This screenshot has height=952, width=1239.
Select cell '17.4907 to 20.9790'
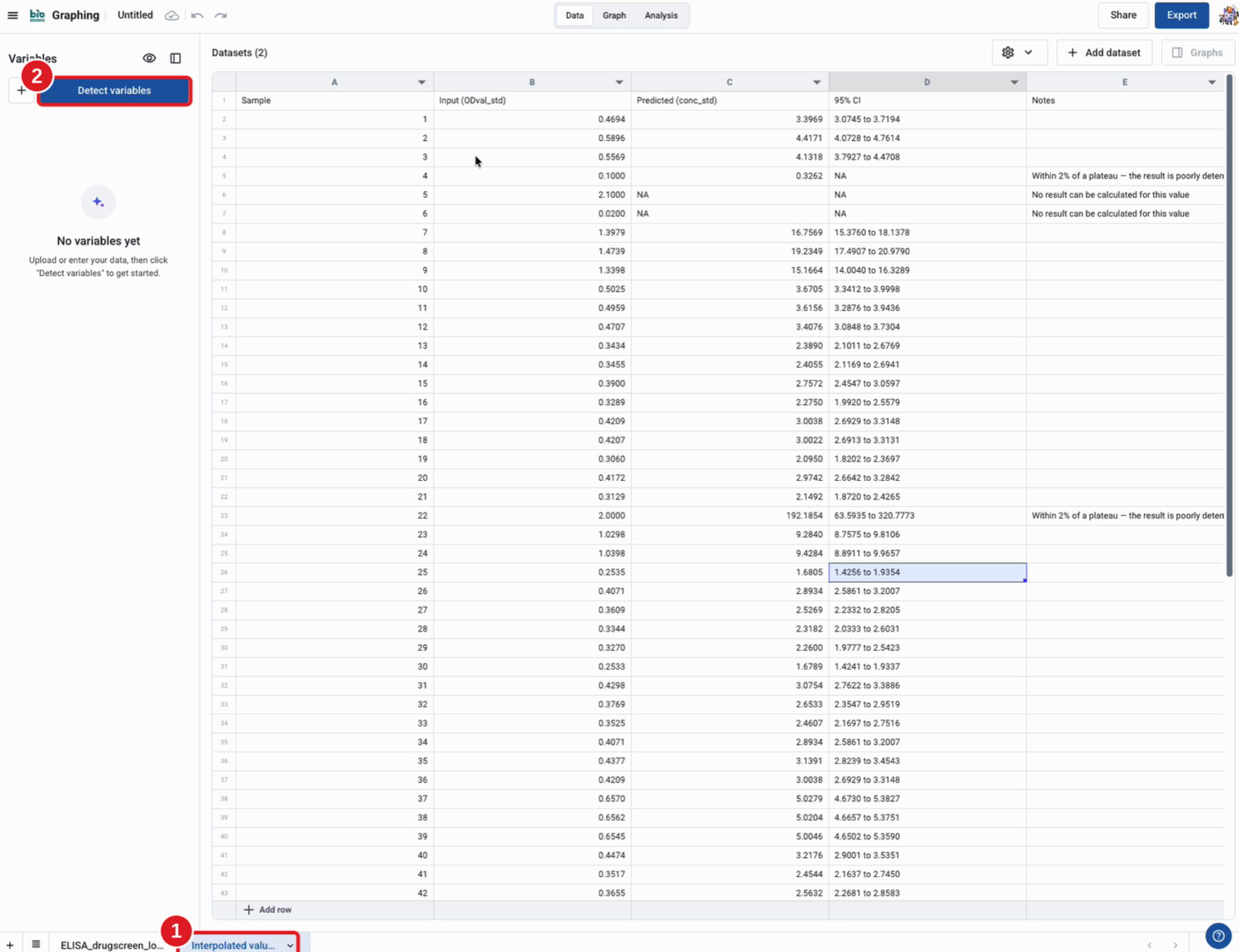pyautogui.click(x=927, y=251)
